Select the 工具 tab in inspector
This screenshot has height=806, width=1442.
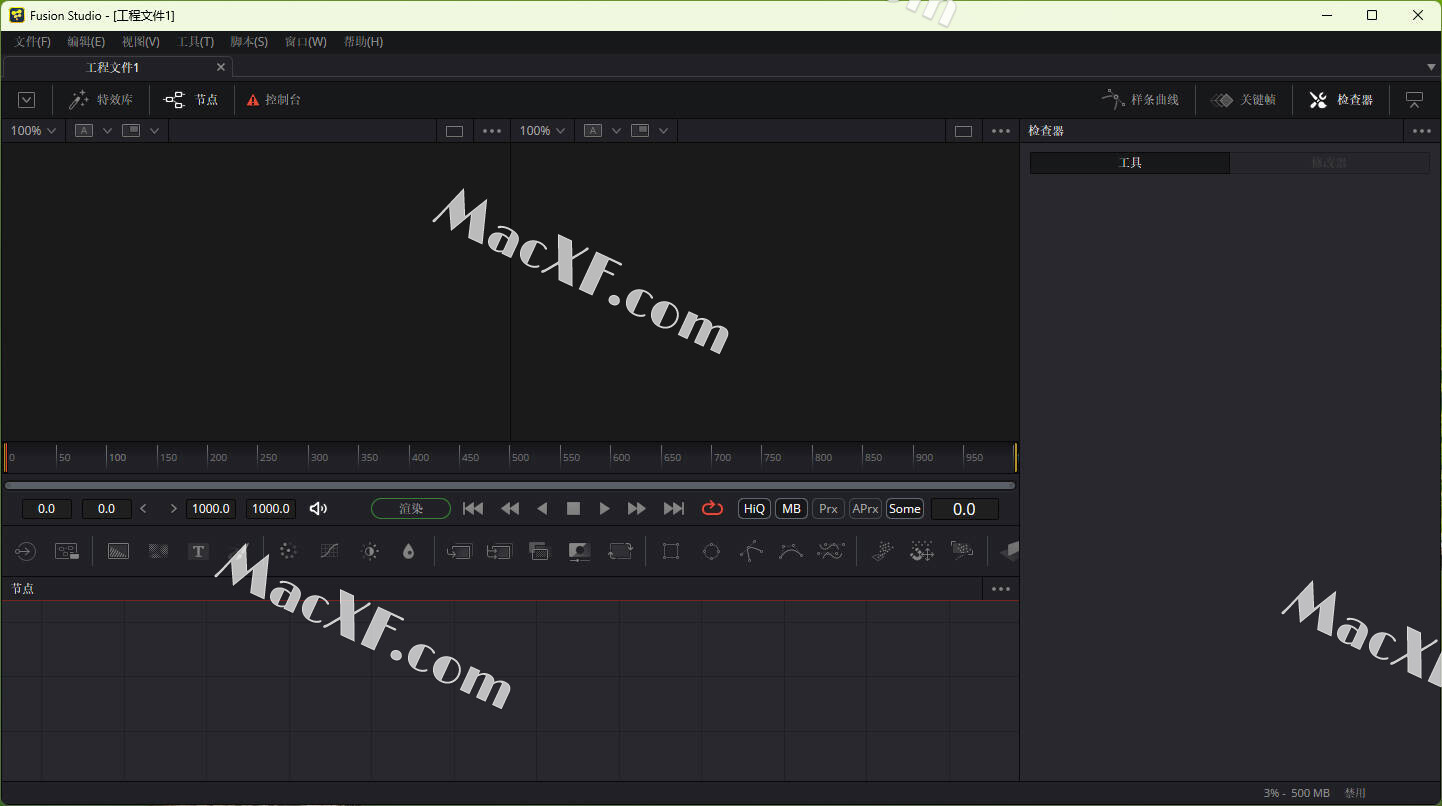[1130, 163]
